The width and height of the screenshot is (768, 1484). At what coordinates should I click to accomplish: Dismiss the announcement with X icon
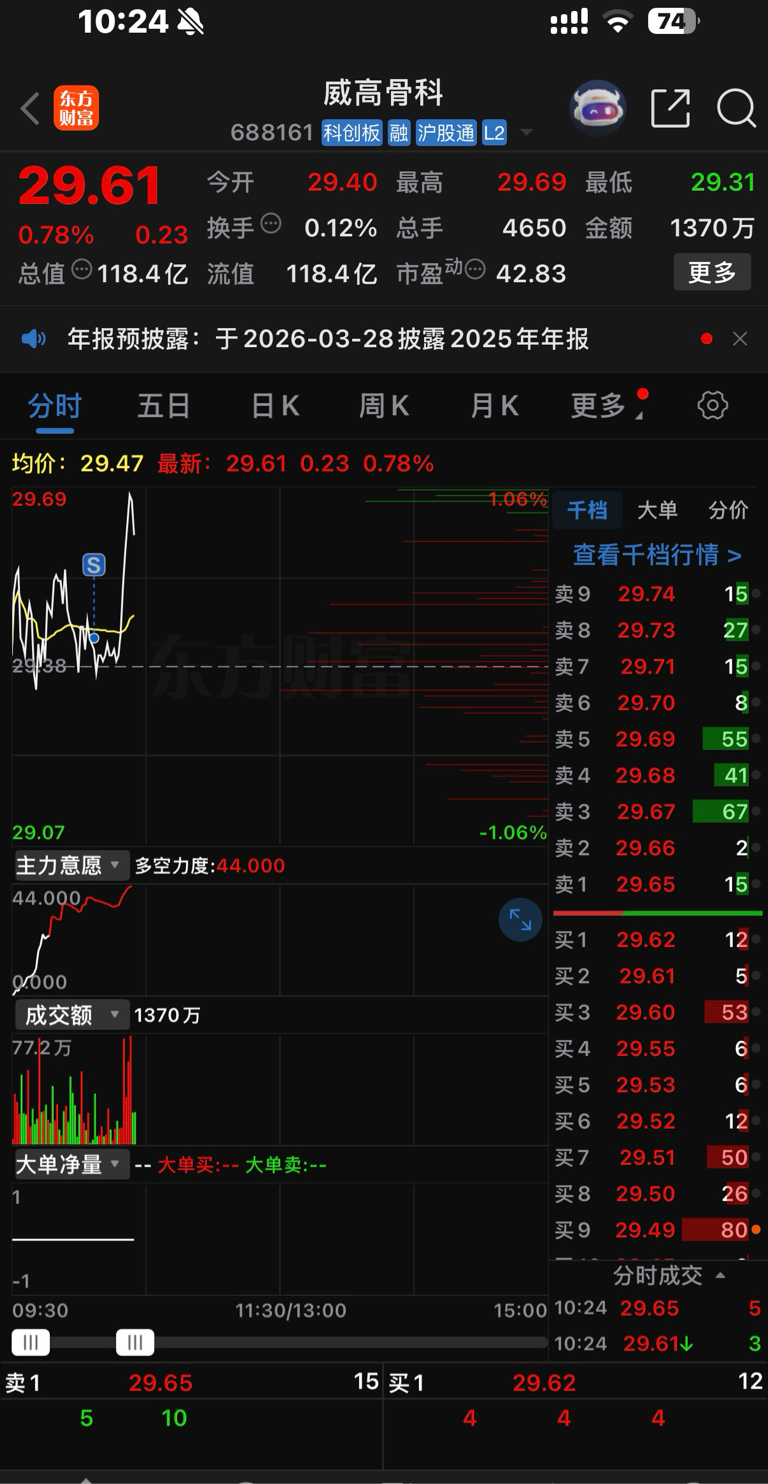(740, 339)
